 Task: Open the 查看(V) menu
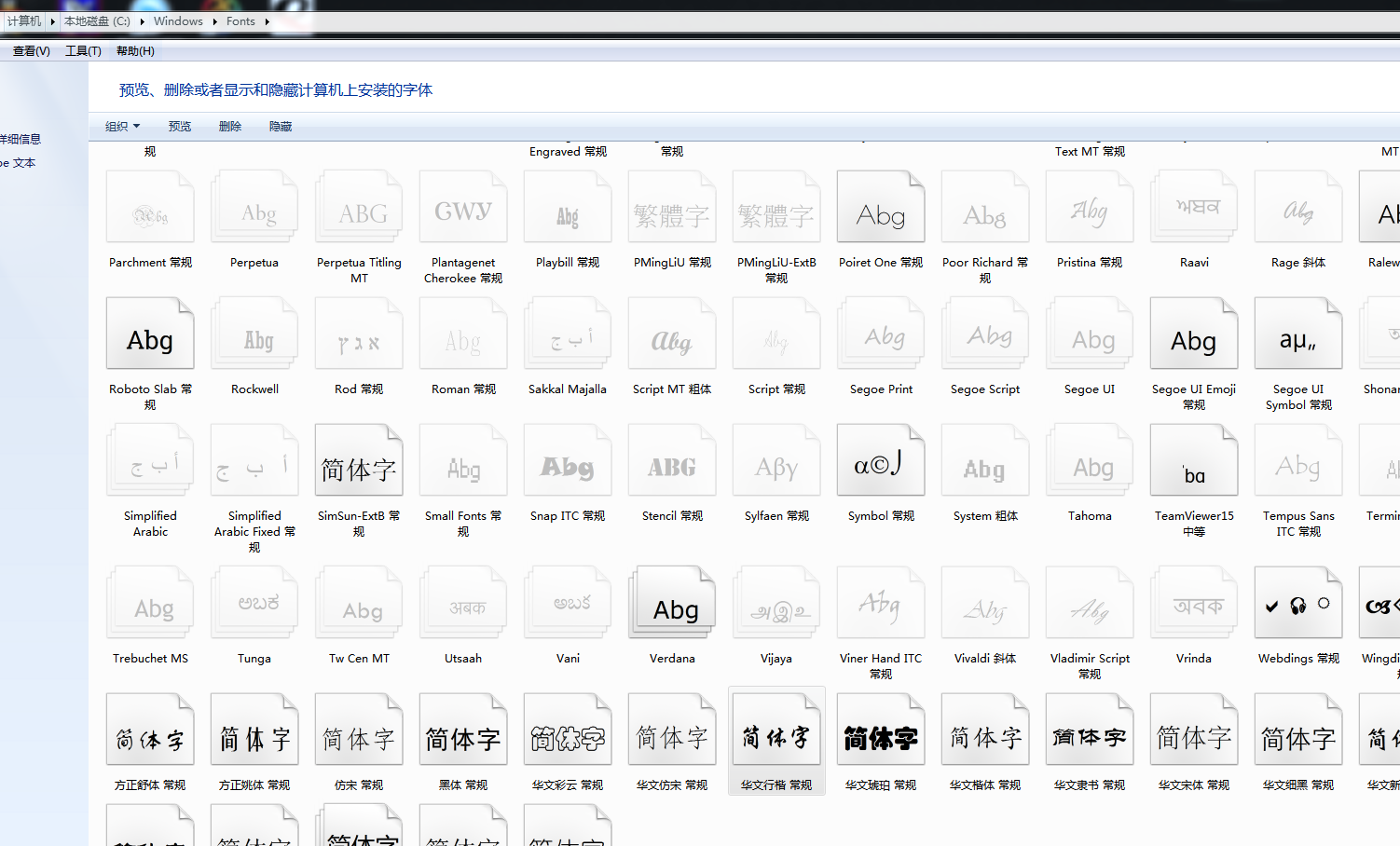[x=32, y=51]
